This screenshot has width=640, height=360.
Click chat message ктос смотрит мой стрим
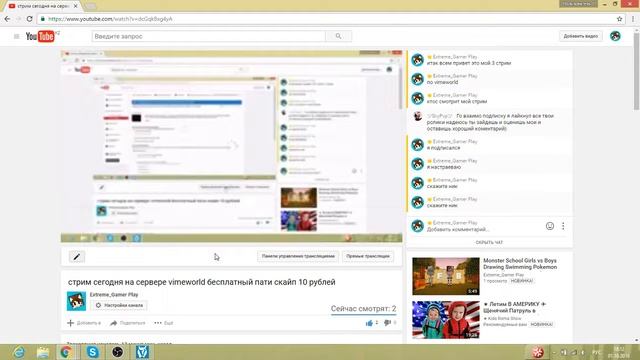coord(457,102)
